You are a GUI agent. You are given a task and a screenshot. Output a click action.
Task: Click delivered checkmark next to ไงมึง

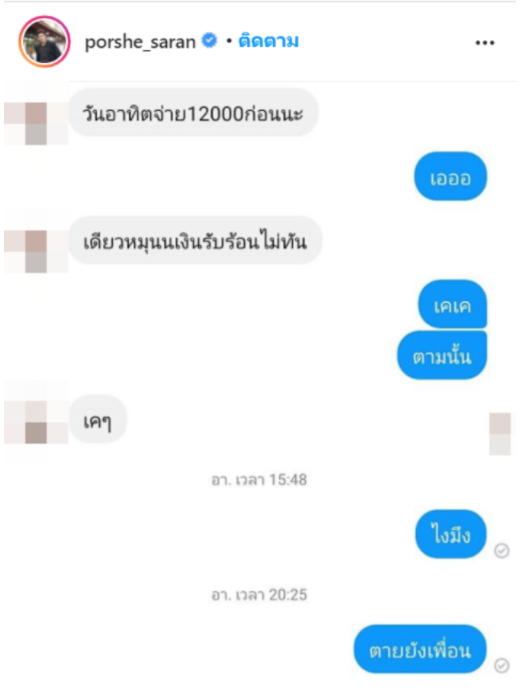tap(502, 551)
